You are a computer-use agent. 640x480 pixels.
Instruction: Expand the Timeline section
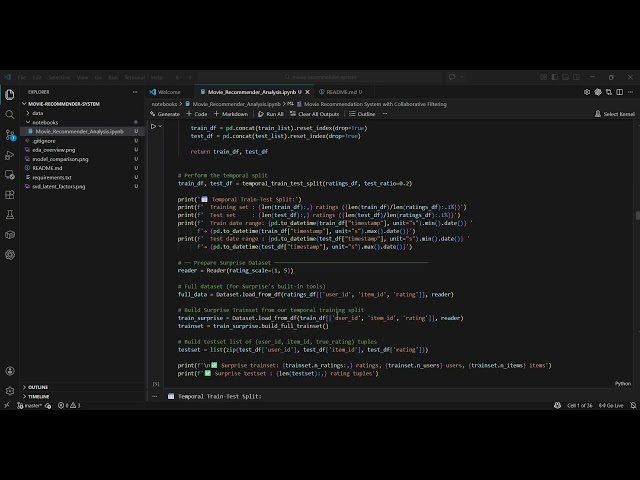37,396
